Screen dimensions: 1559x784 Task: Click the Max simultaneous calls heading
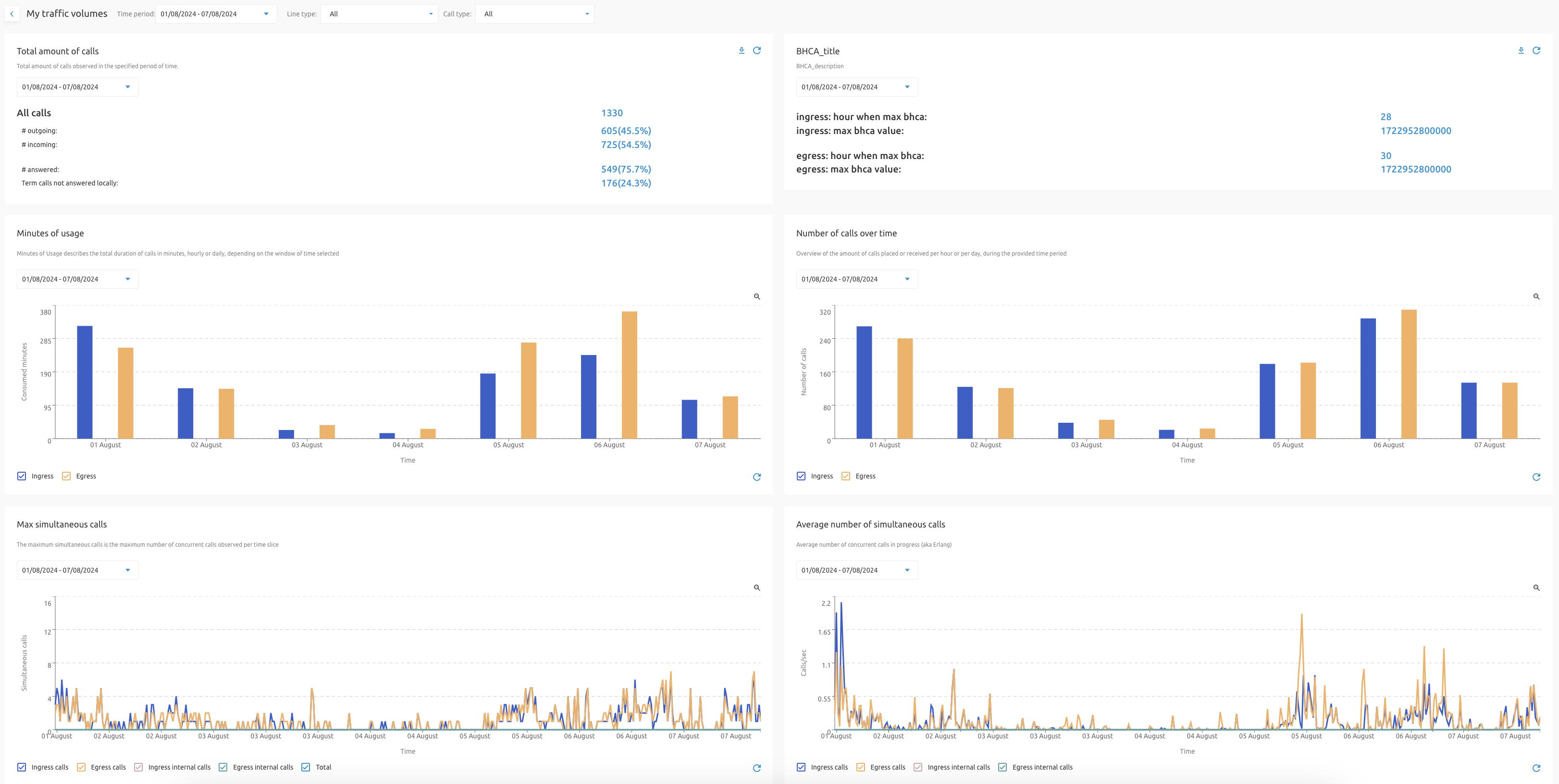click(x=62, y=525)
